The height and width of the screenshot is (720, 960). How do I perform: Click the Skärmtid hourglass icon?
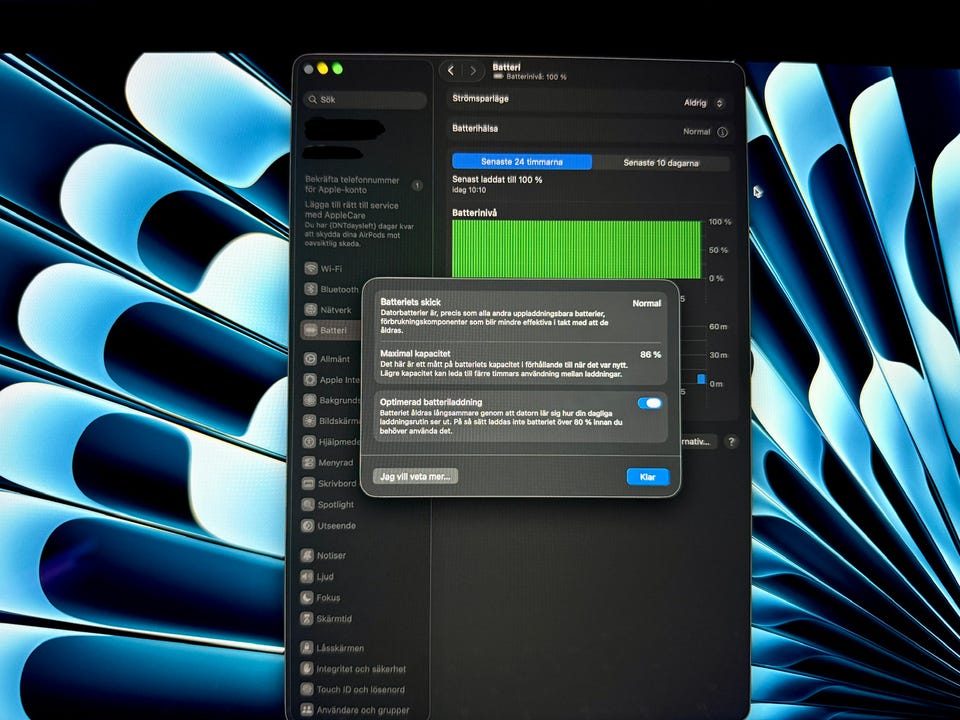pyautogui.click(x=310, y=619)
